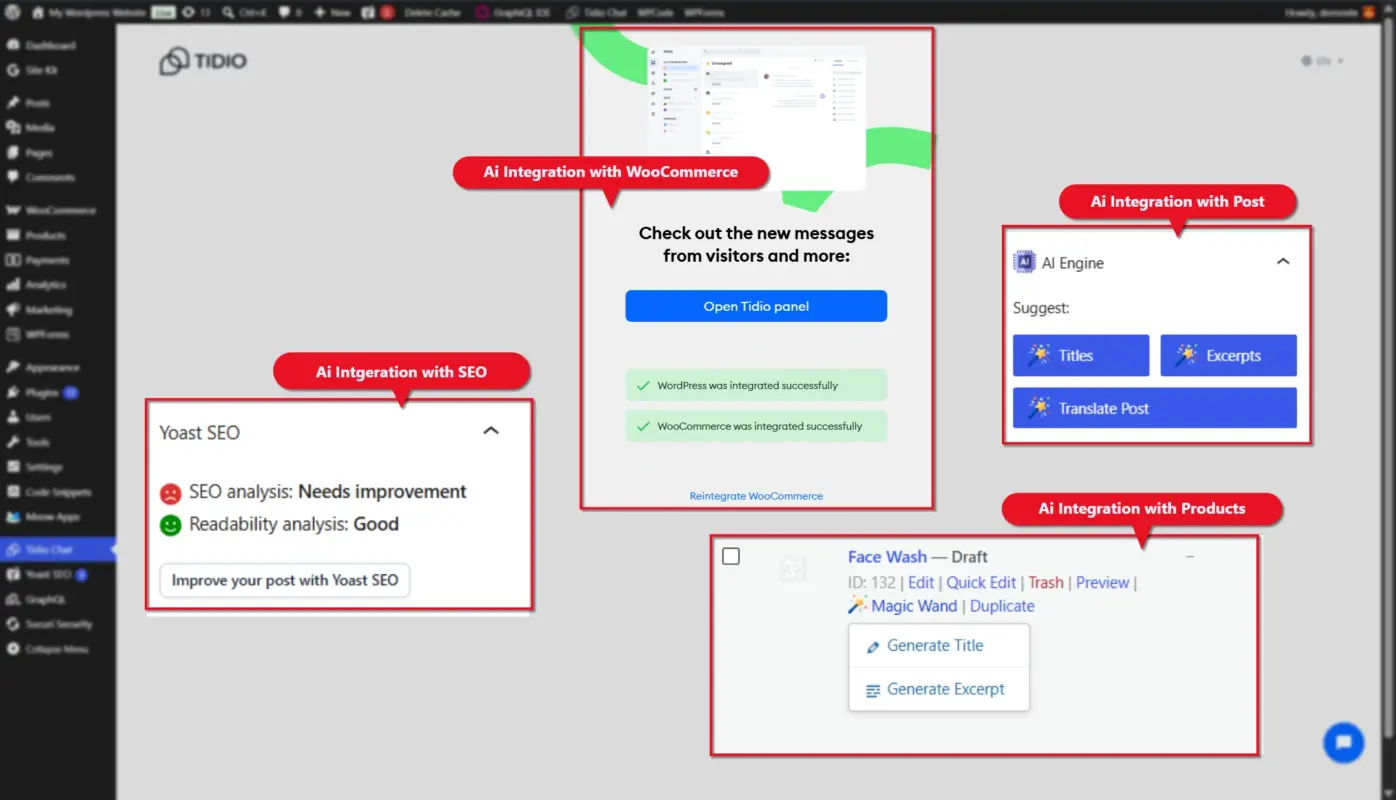Open the New content menu in admin bar
The image size is (1396, 800).
332,13
